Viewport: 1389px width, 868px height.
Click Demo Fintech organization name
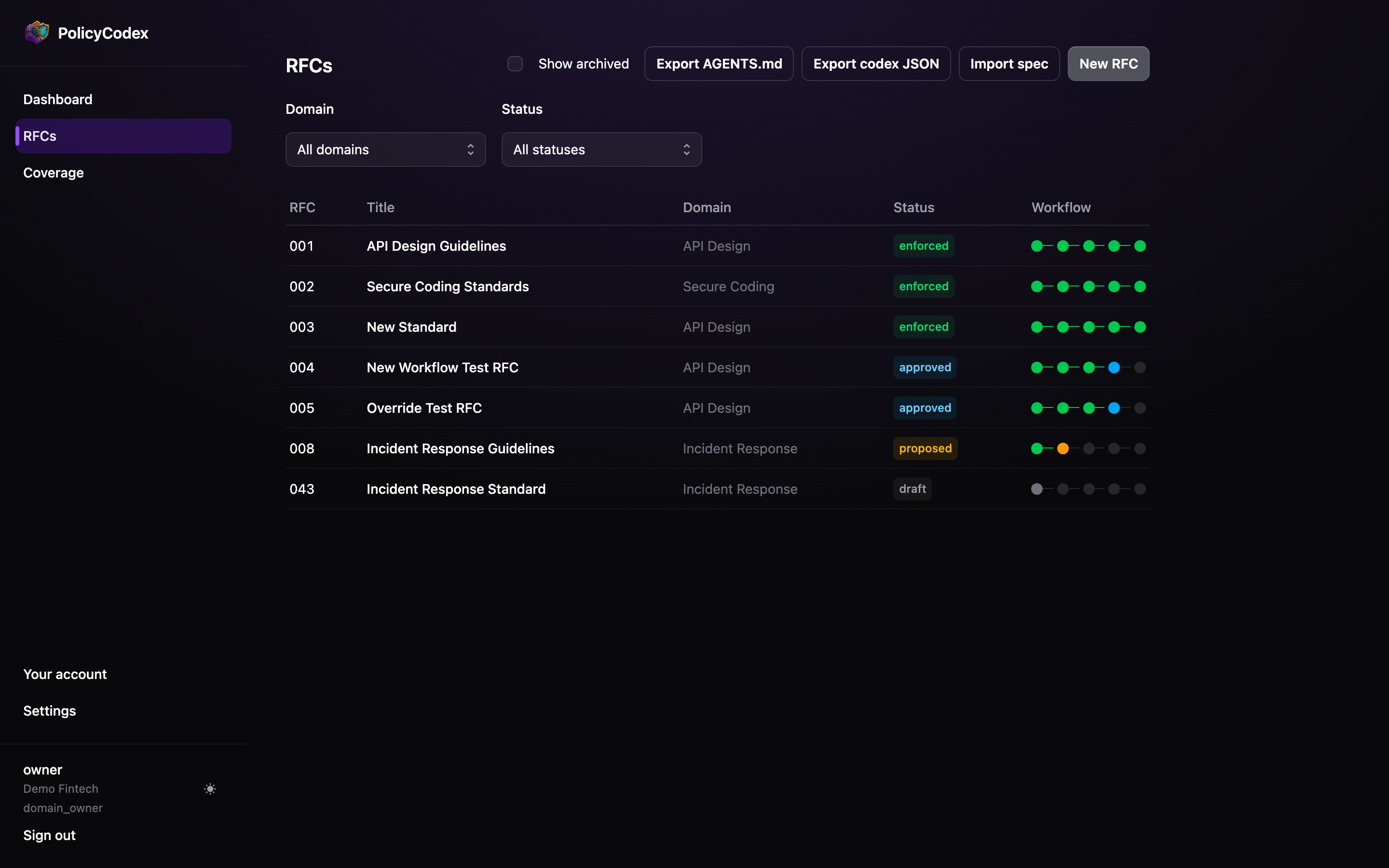(61, 789)
